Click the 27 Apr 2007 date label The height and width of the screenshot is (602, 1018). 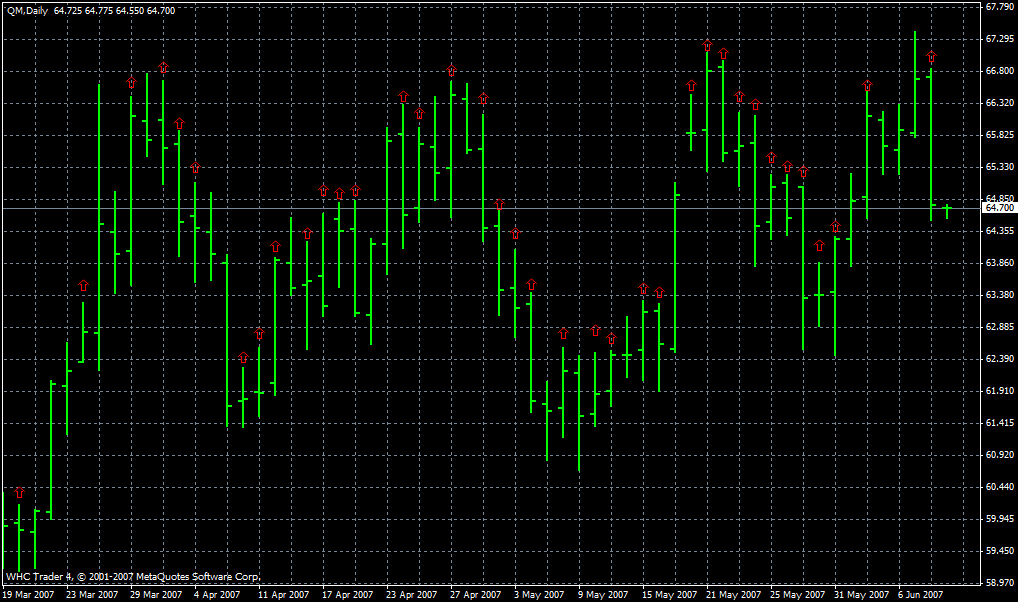[x=476, y=594]
